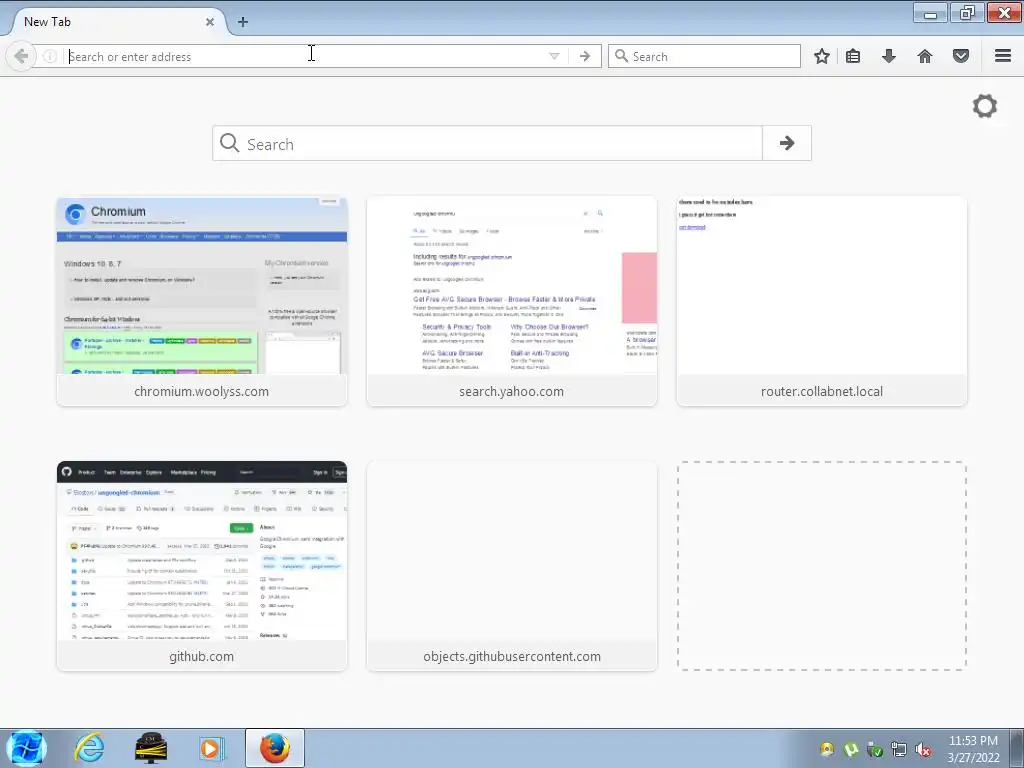
Task: Click the magnifier in toolbar Search box
Action: (622, 56)
